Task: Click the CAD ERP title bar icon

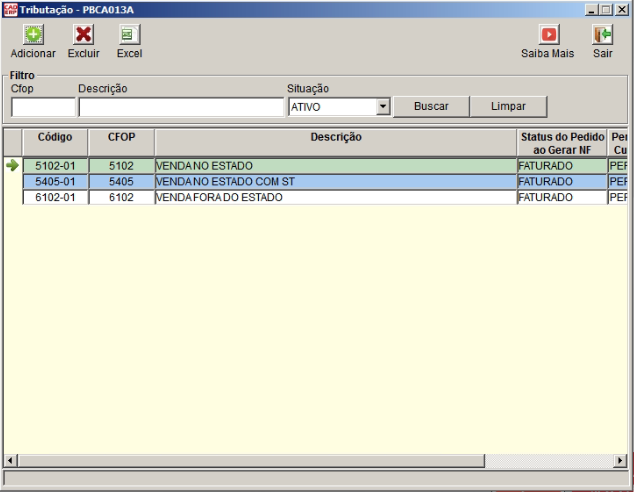Action: [x=10, y=10]
